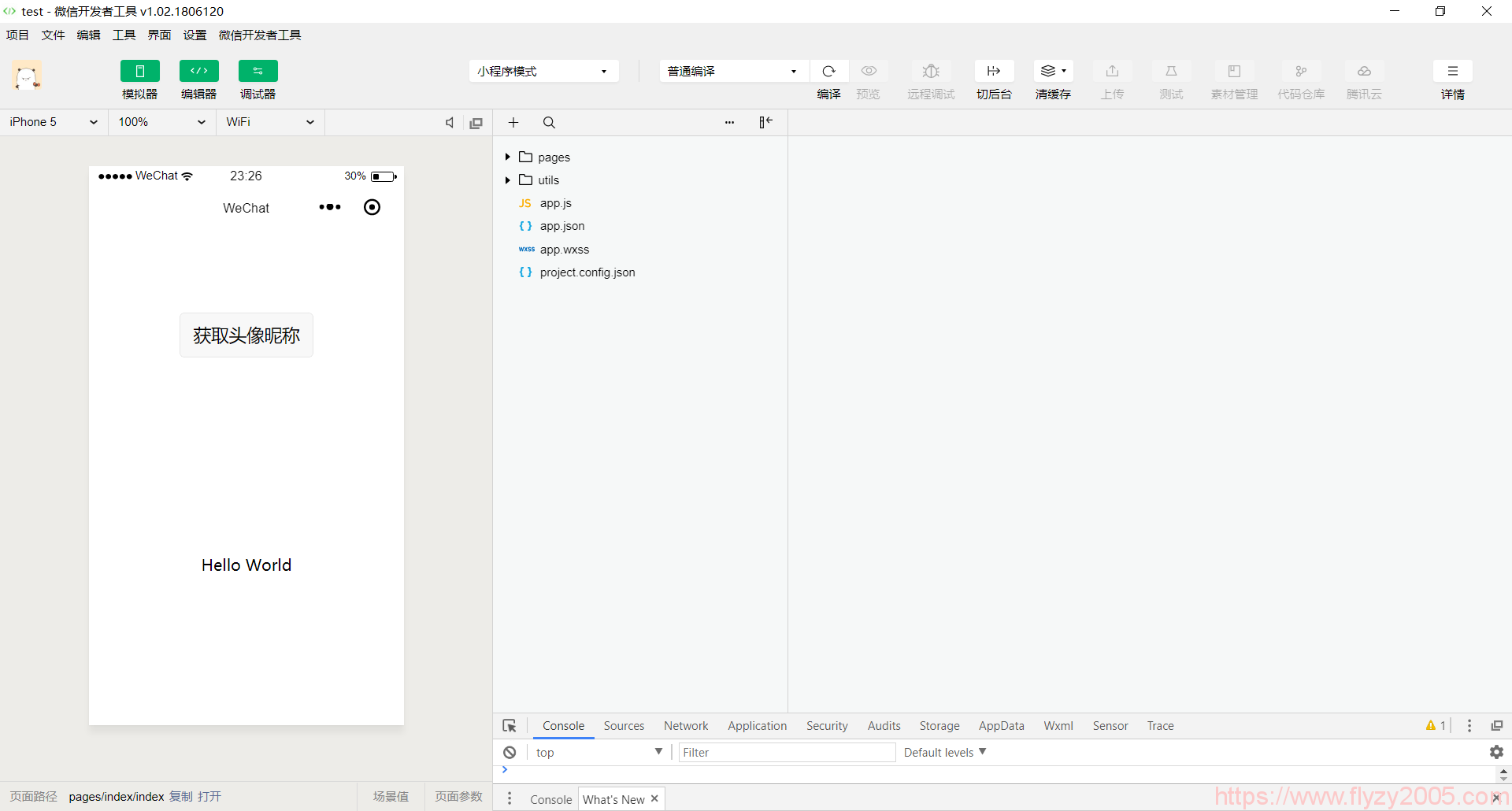Click the compile (编译) refresh icon
The image size is (1512, 811).
click(829, 71)
